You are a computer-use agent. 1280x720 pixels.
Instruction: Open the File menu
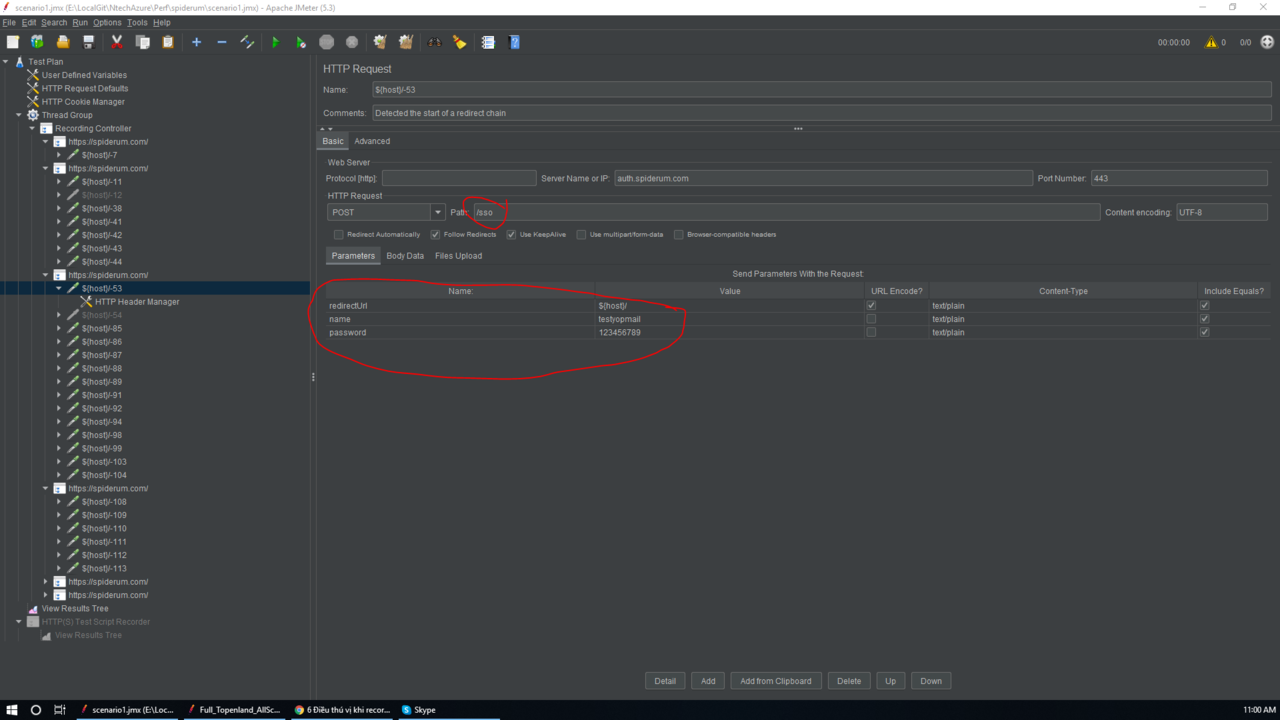point(9,22)
